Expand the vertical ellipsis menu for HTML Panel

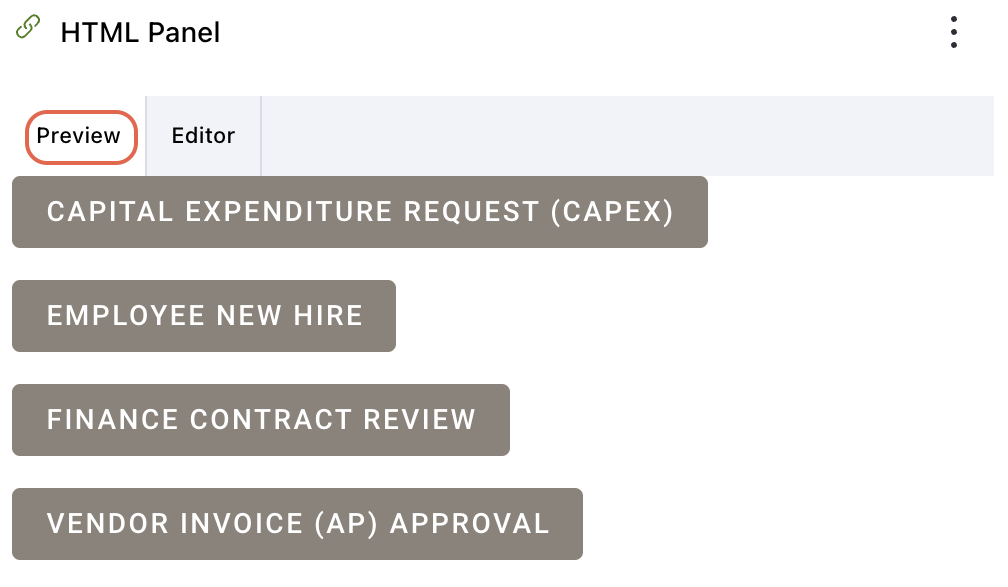pos(954,32)
